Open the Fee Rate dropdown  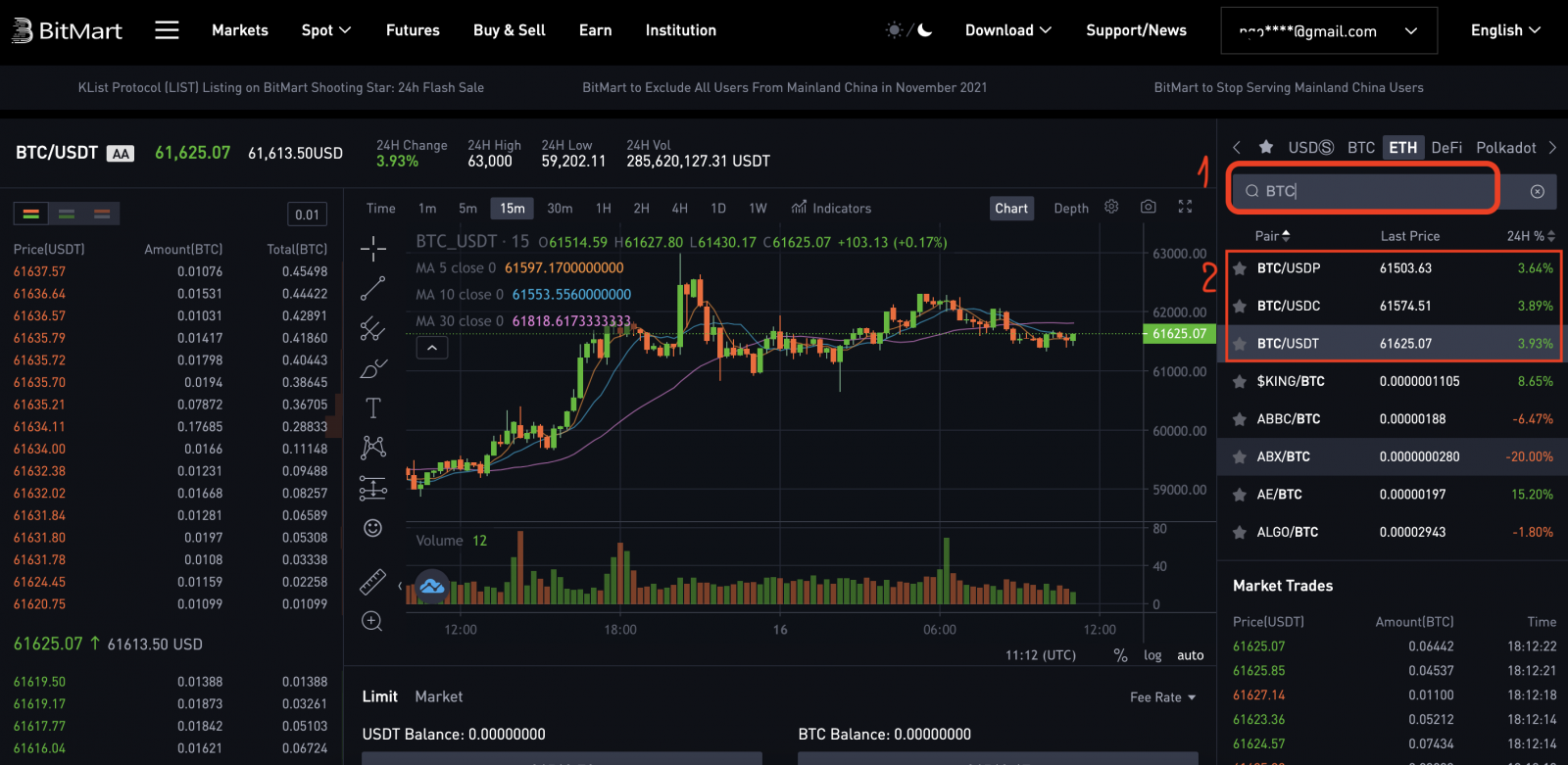coord(1162,697)
